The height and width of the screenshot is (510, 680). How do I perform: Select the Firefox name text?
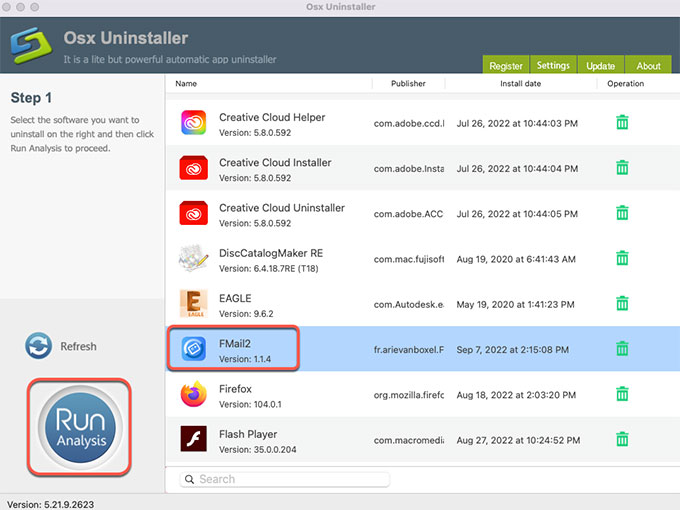click(x=235, y=389)
